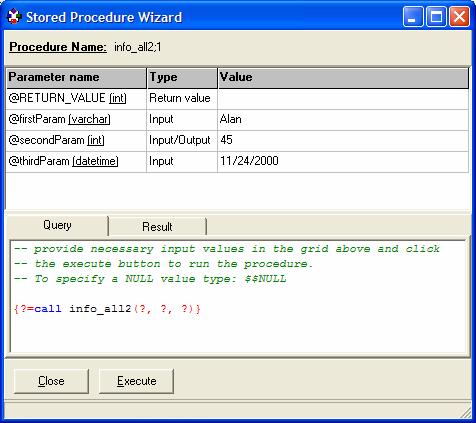The height and width of the screenshot is (423, 476).
Task: Click the Execute button
Action: pos(137,381)
